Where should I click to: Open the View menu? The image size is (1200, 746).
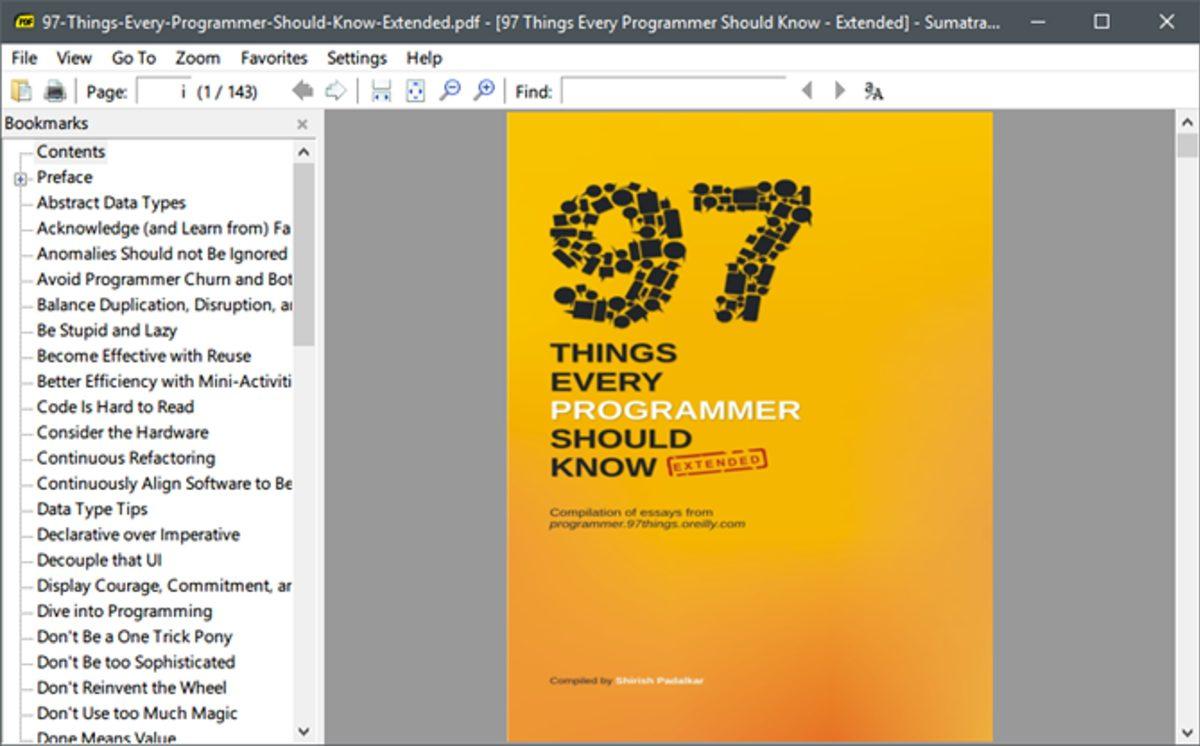[x=72, y=58]
